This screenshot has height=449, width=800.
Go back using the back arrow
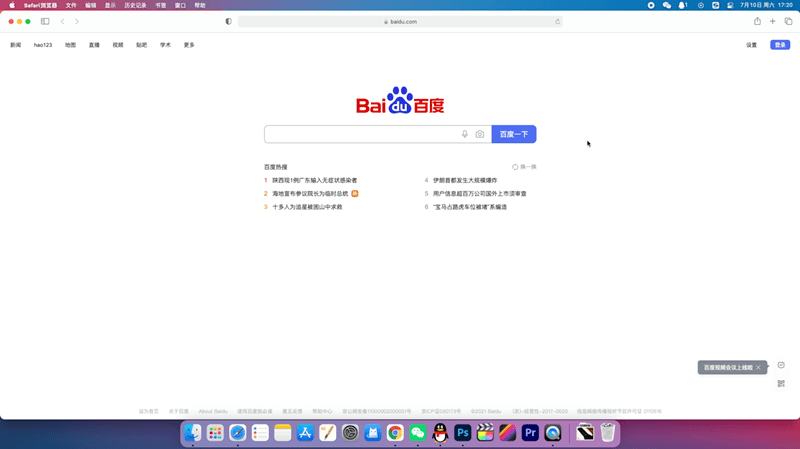63,21
